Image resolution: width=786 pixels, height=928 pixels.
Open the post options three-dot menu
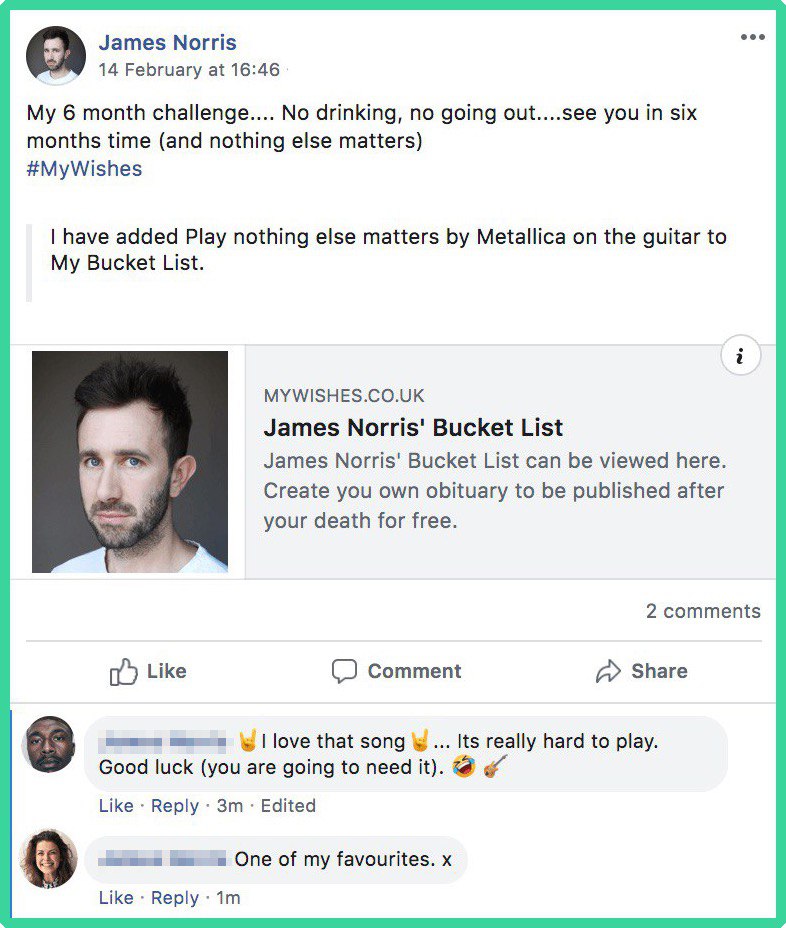(x=752, y=37)
